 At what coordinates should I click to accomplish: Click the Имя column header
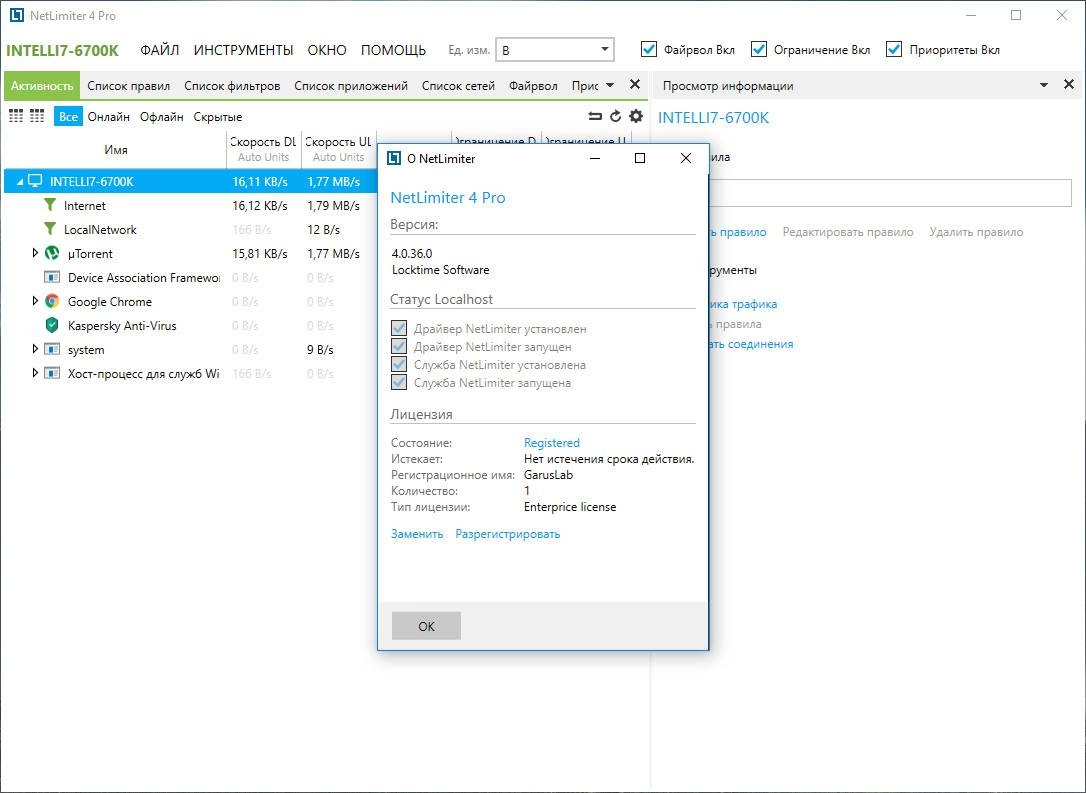click(x=116, y=150)
